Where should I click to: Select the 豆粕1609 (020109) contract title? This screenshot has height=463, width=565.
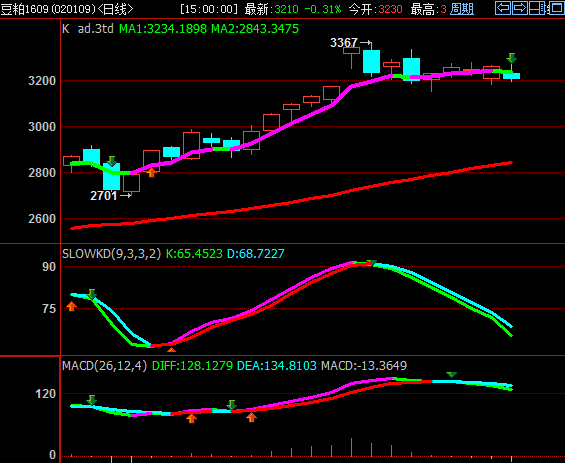(49, 9)
